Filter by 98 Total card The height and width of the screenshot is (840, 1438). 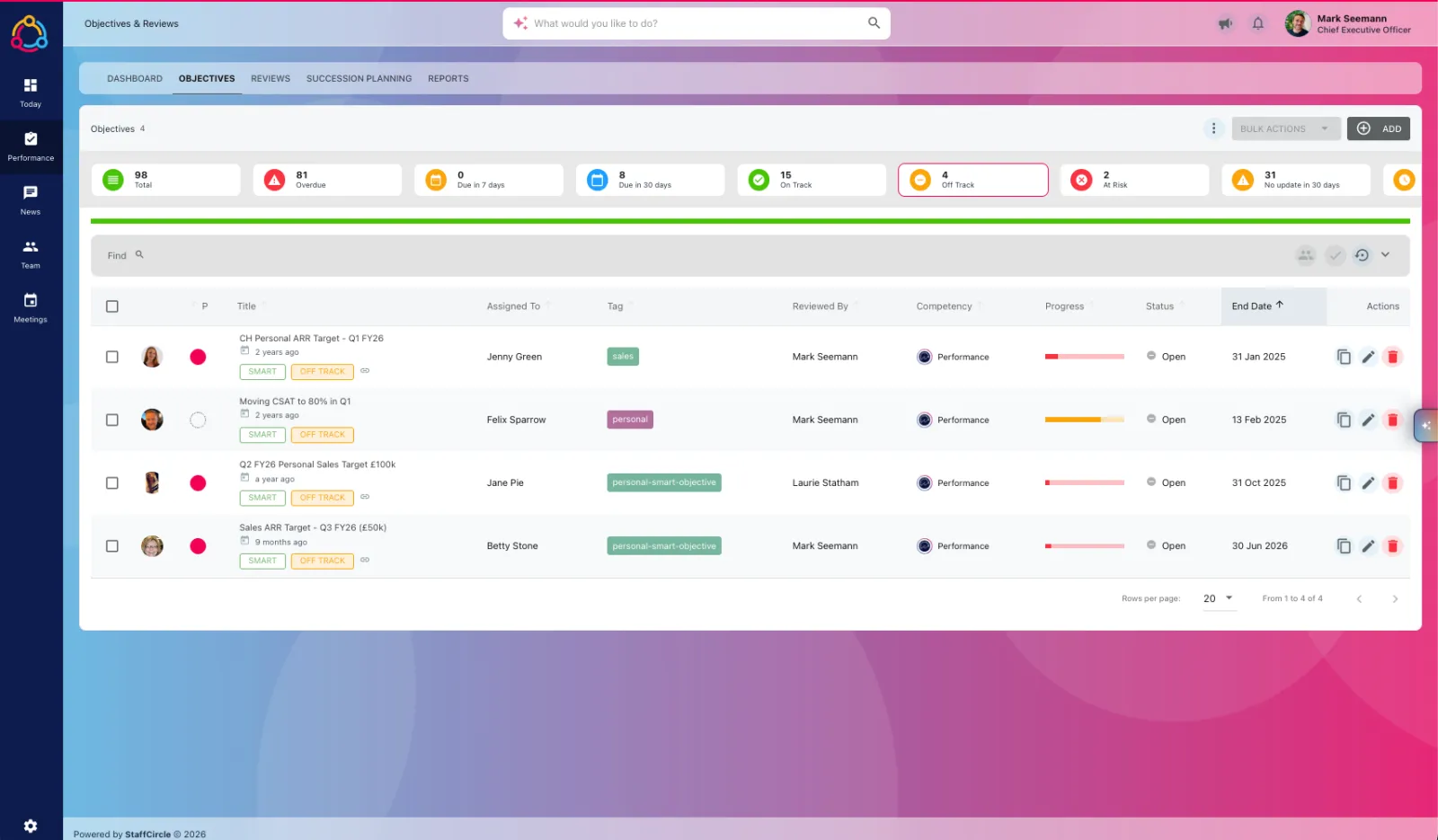(x=165, y=180)
